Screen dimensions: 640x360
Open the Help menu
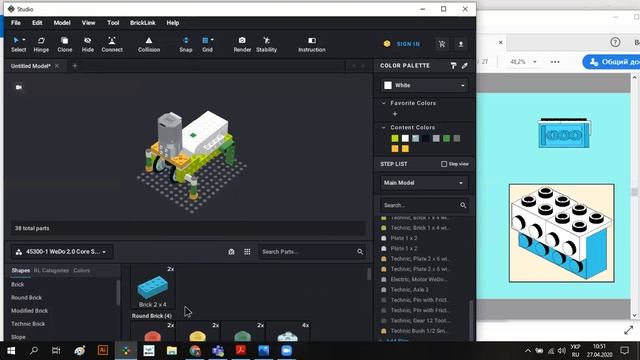(173, 23)
